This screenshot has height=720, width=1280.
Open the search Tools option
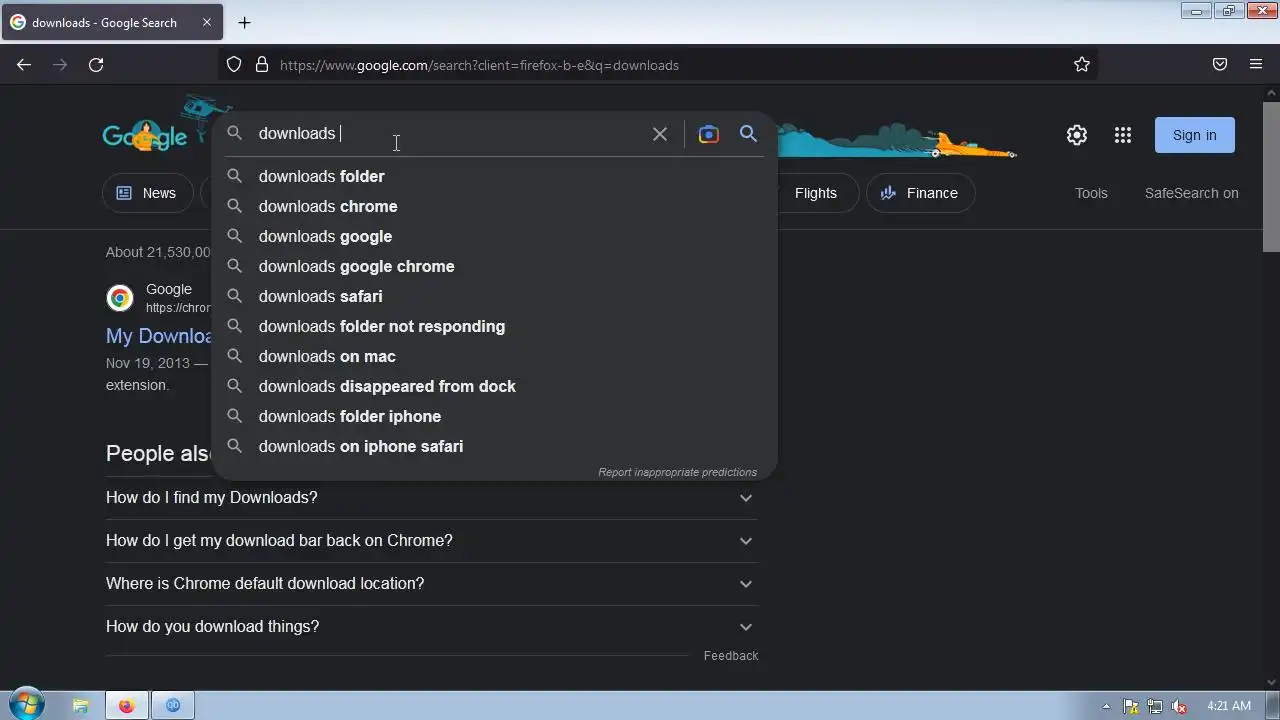(x=1091, y=193)
